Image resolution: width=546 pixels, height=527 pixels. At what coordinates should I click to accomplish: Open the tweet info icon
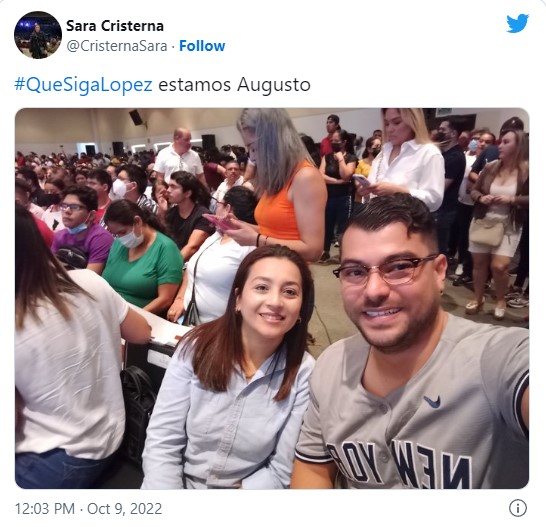coord(517,508)
